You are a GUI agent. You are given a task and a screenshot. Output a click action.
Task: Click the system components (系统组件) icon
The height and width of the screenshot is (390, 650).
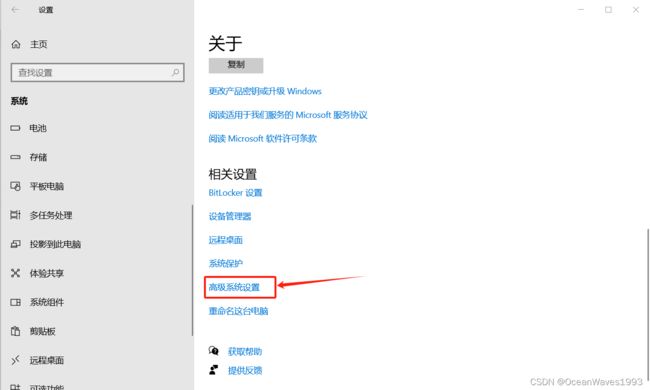pos(15,302)
